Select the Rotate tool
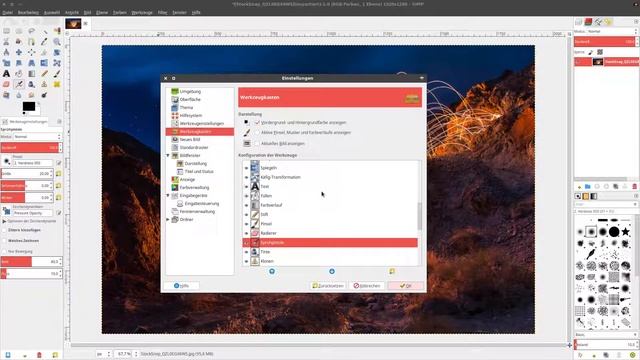This screenshot has height=360, width=640. tap(57, 52)
